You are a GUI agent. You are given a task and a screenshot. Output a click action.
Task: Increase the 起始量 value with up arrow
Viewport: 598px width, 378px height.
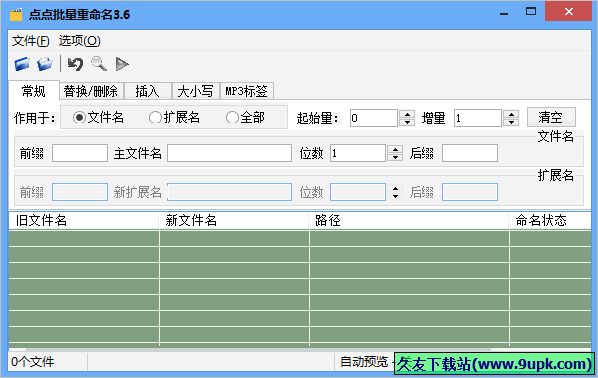click(x=407, y=114)
